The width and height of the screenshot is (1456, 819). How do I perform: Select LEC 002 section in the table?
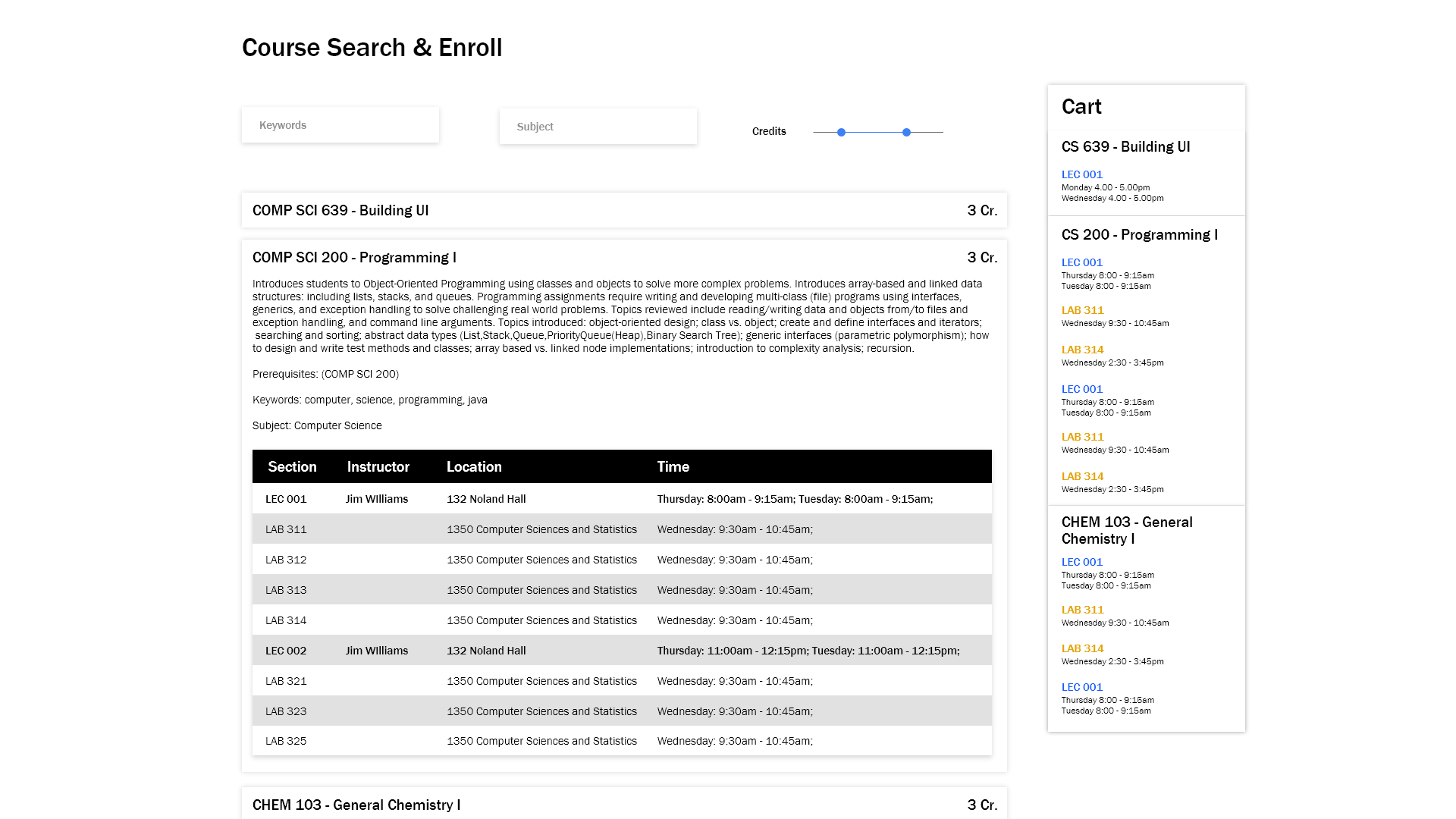(622, 651)
